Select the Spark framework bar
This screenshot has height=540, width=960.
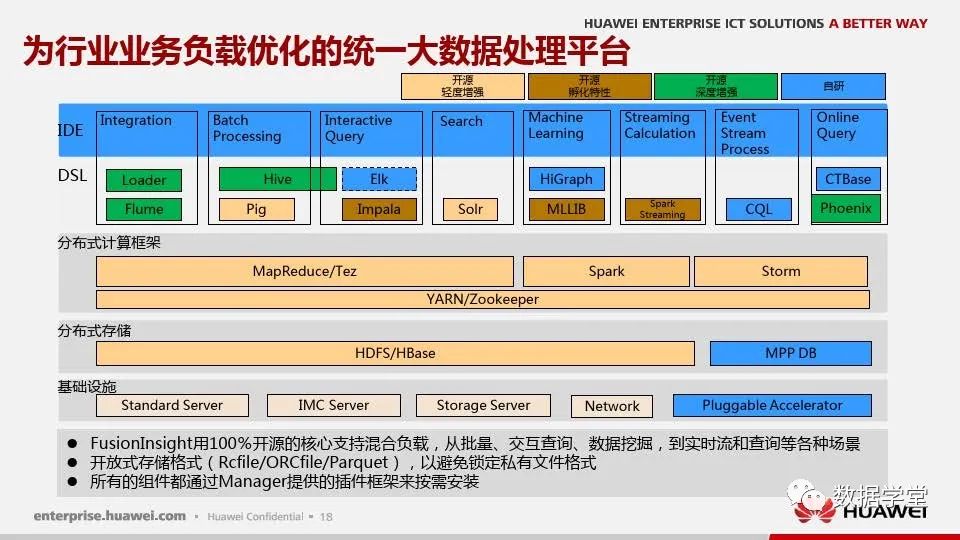[606, 271]
